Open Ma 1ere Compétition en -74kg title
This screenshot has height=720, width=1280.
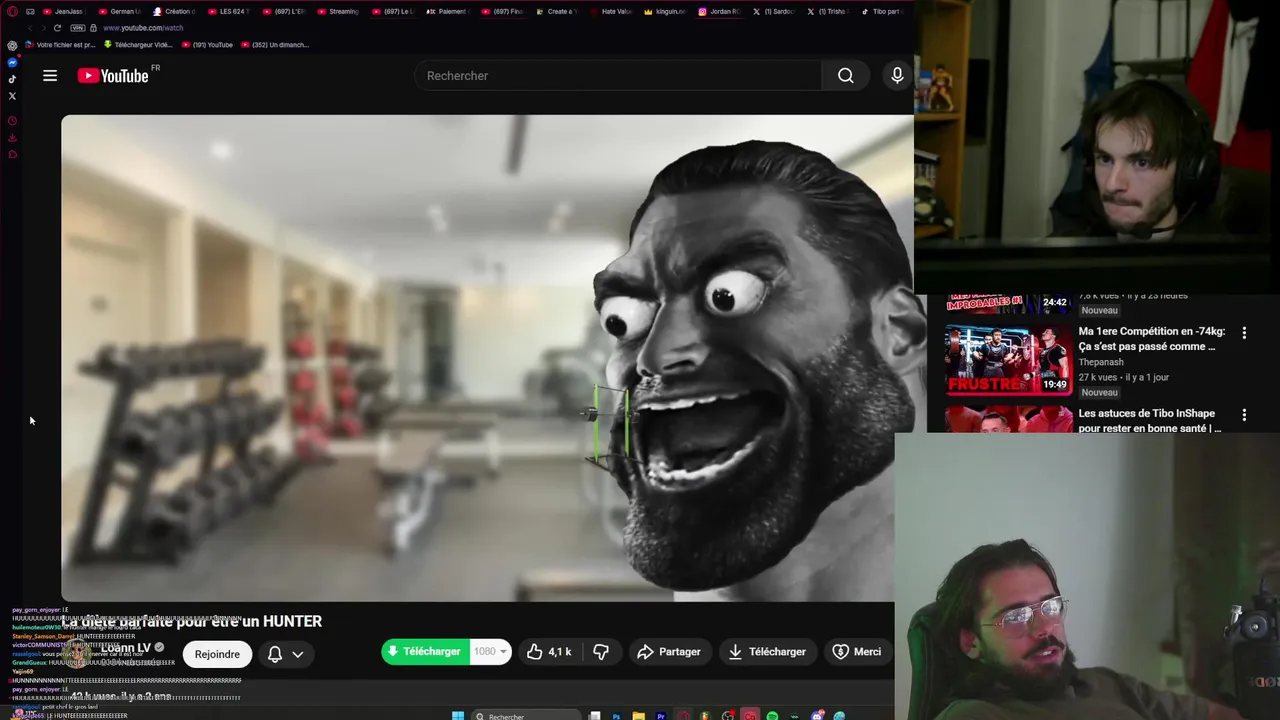point(1152,339)
